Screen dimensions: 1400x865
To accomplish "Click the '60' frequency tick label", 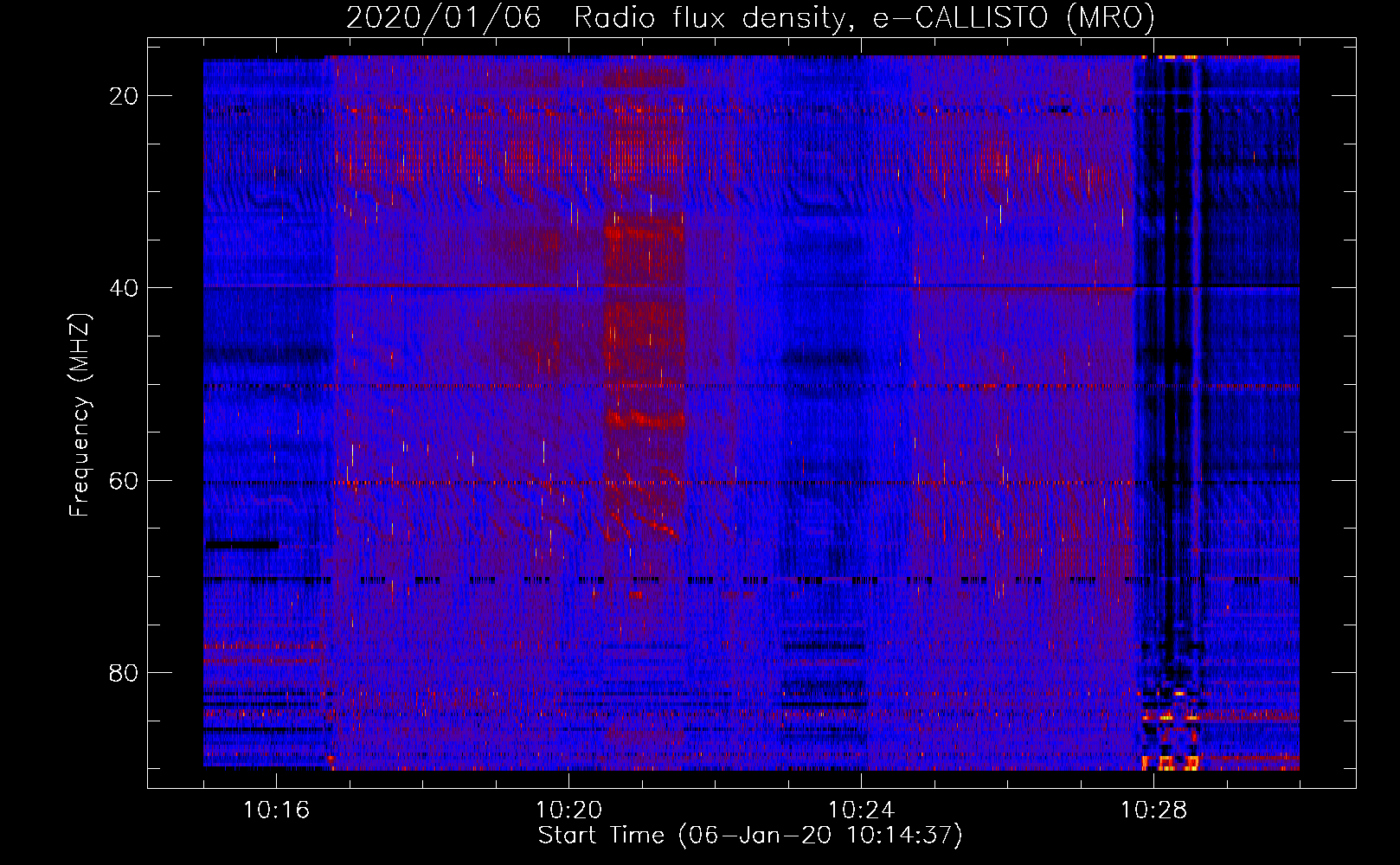I will (x=124, y=481).
